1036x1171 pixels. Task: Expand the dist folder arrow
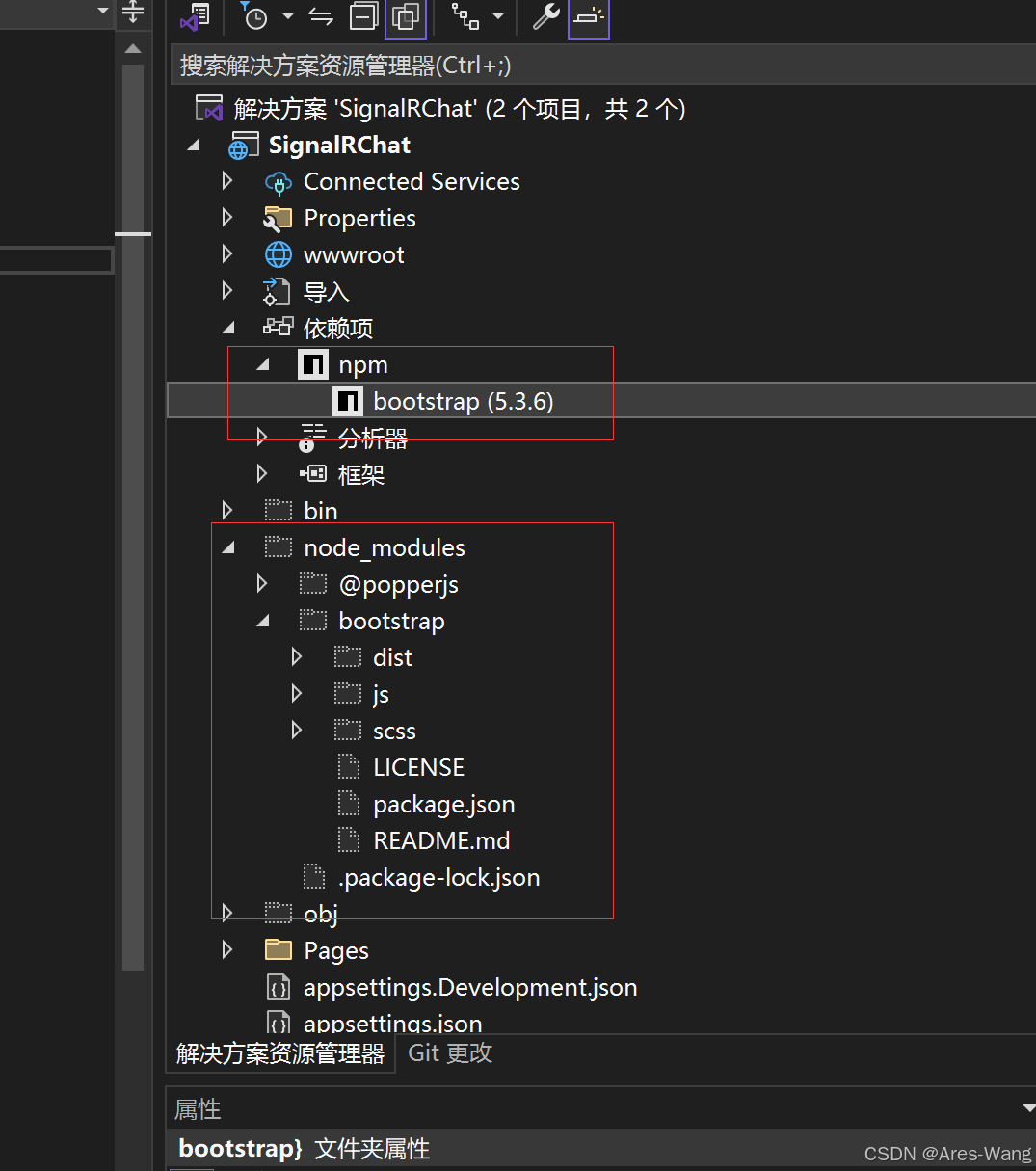(297, 657)
